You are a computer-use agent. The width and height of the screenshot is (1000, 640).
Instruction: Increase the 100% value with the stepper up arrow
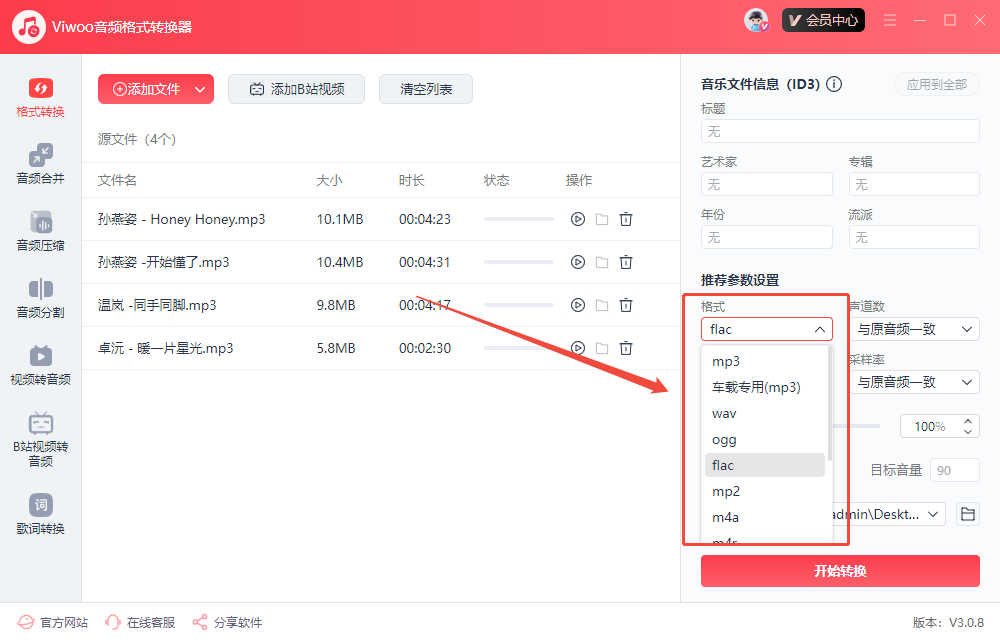pyautogui.click(x=967, y=421)
